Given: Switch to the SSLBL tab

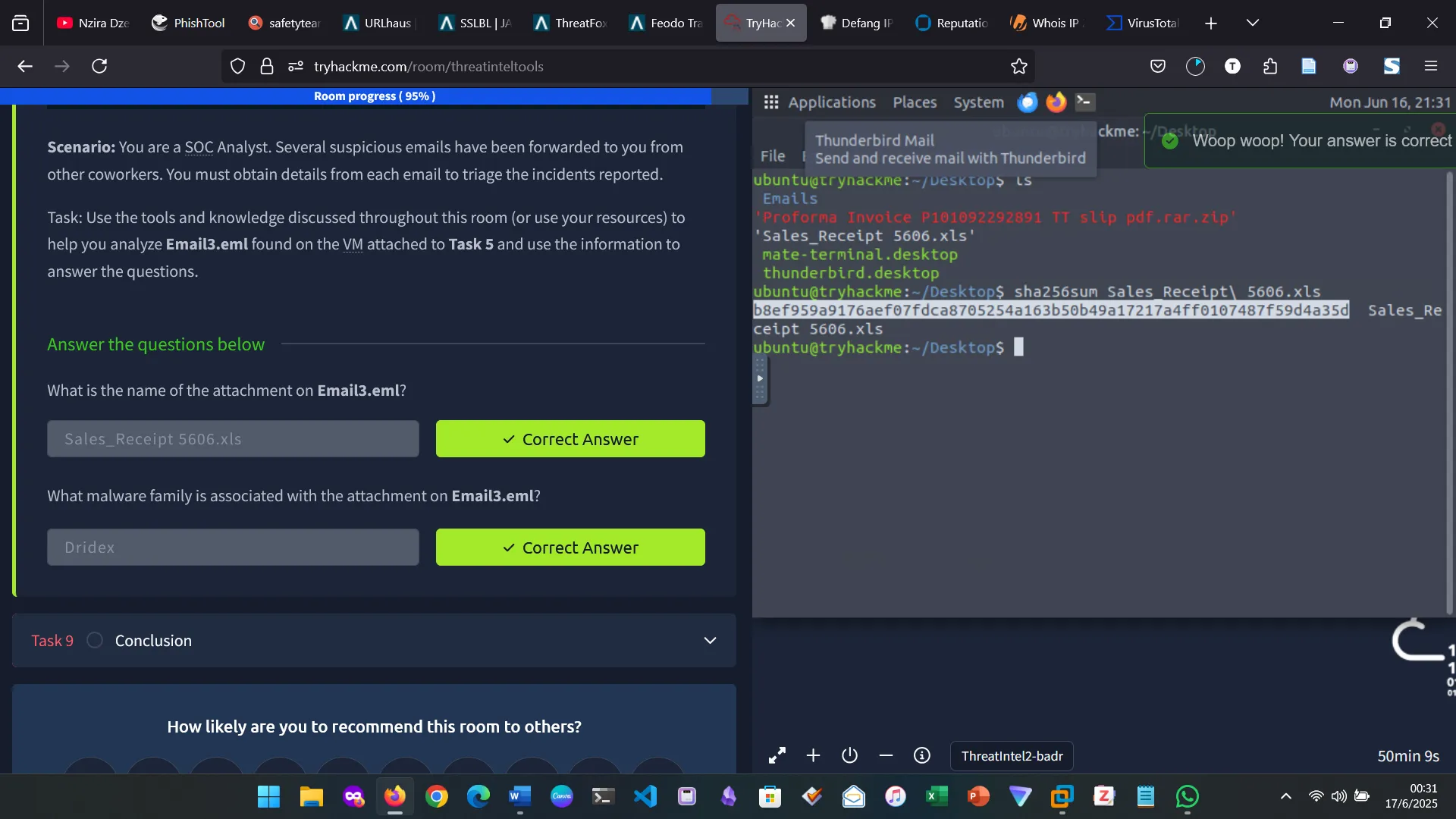Looking at the screenshot, I should click(476, 23).
